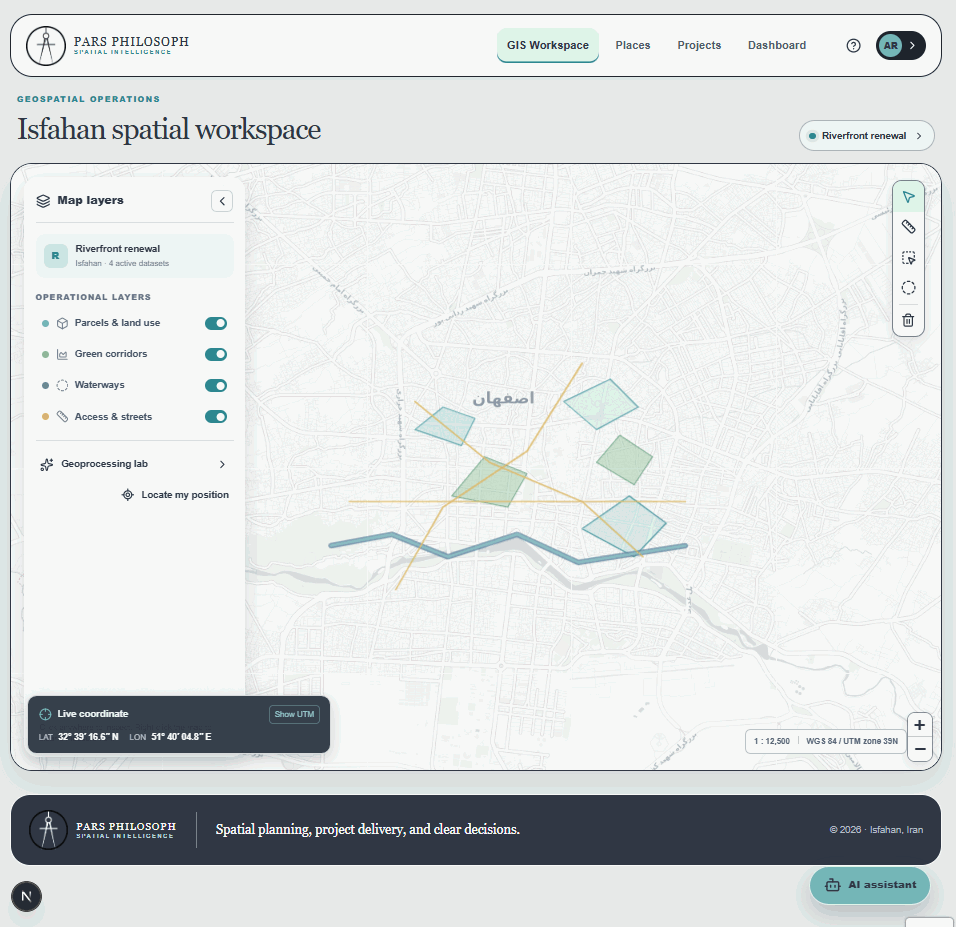956x927 pixels.
Task: Select the circle draw tool
Action: [x=908, y=288]
